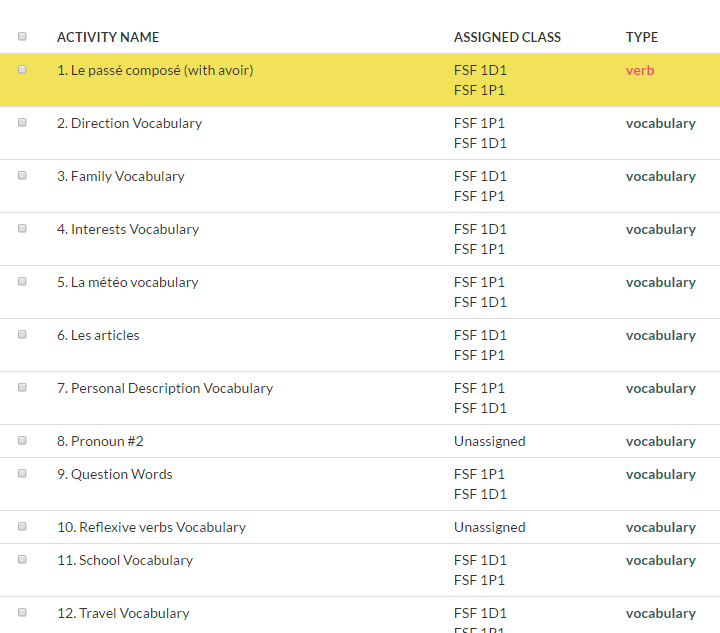Select the Pronoun #2 row checkbox
720x633 pixels.
[x=22, y=441]
